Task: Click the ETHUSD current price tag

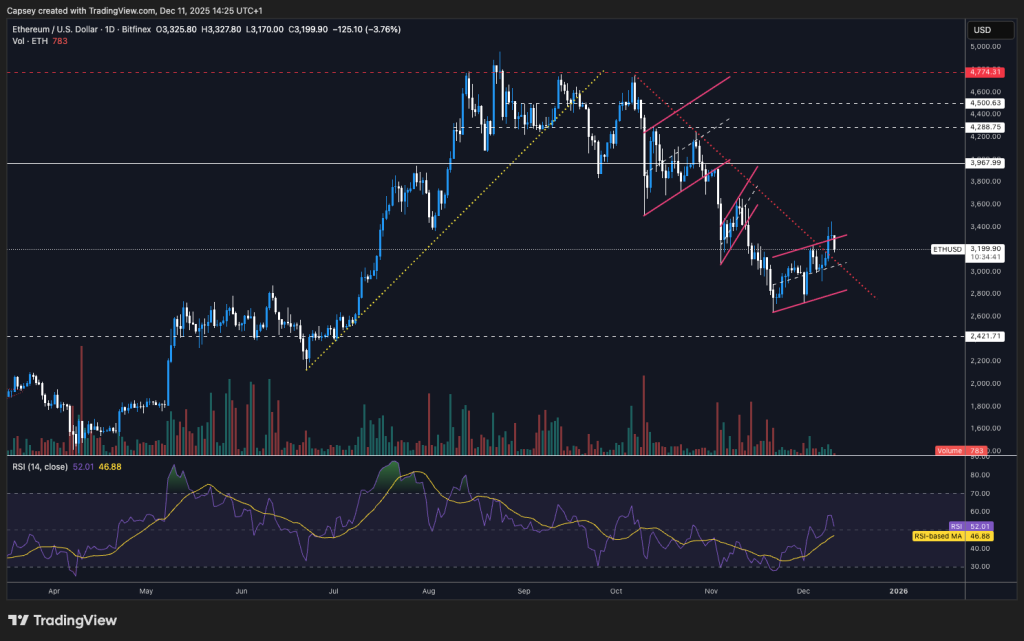Action: pos(946,248)
